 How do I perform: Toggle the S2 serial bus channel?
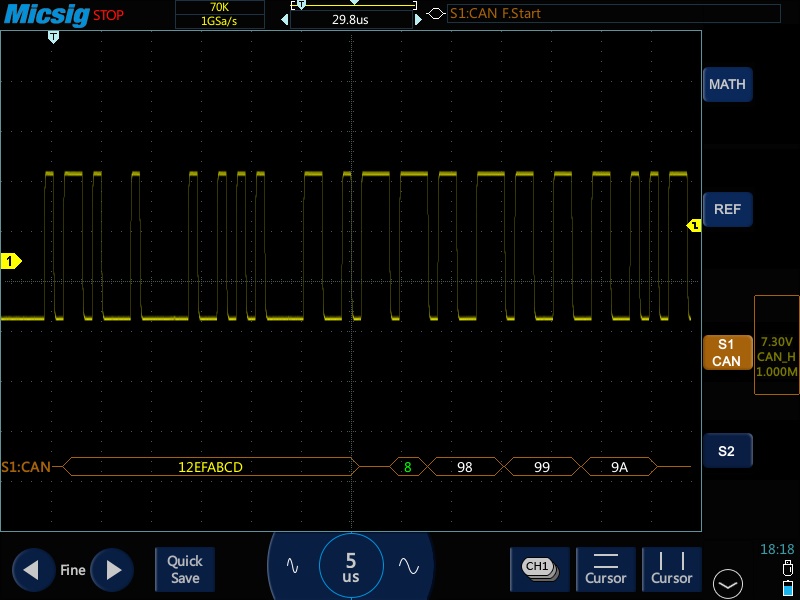click(726, 451)
